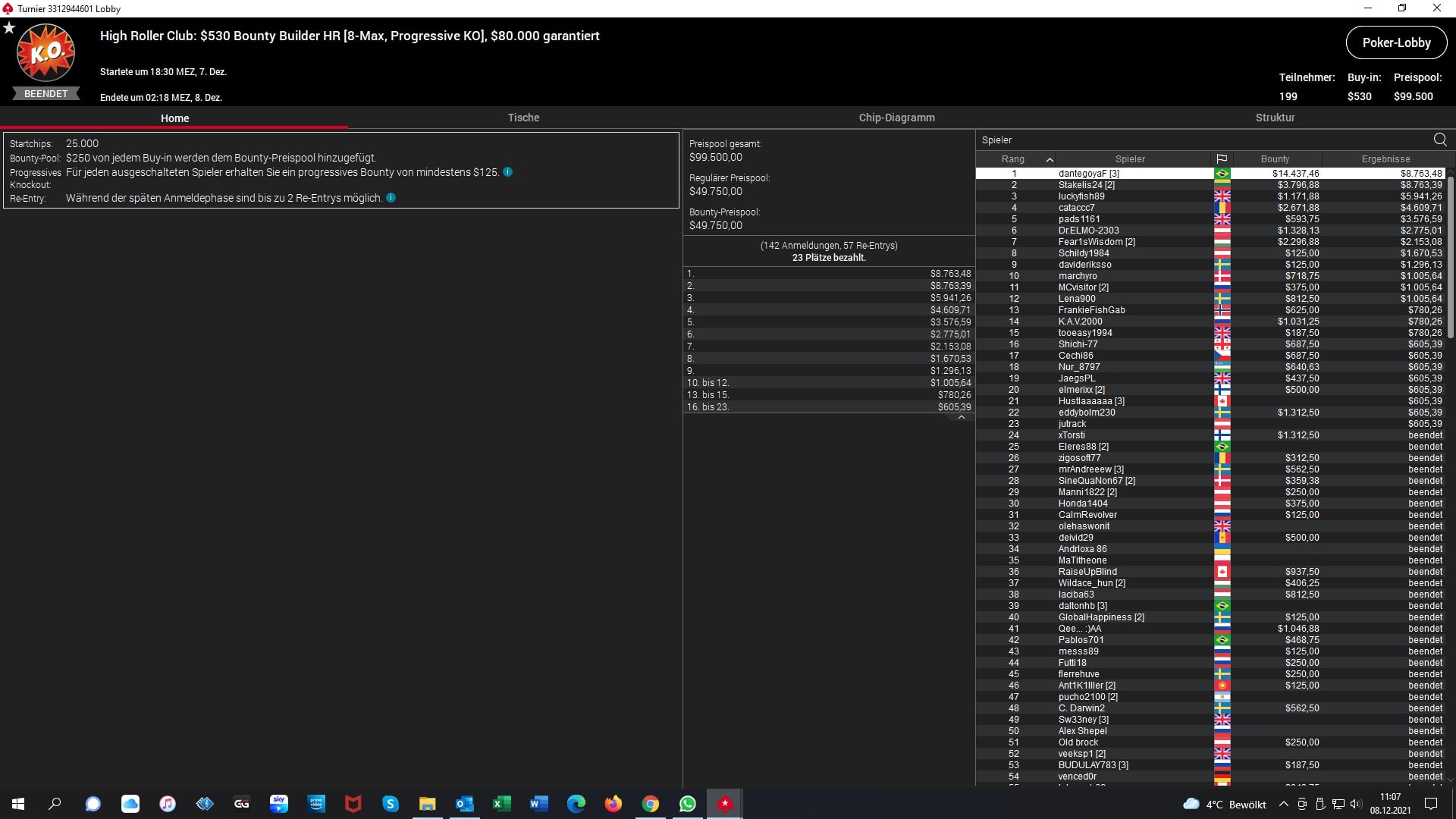Click the flag column header icon
Image resolution: width=1456 pixels, height=819 pixels.
click(1222, 159)
